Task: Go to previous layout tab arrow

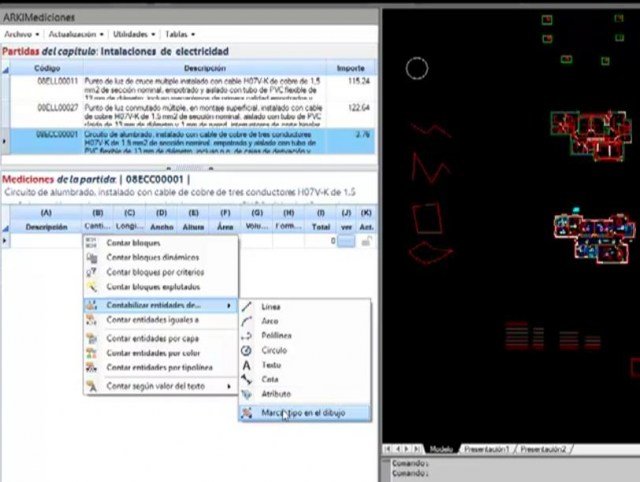Action: pyautogui.click(x=398, y=449)
